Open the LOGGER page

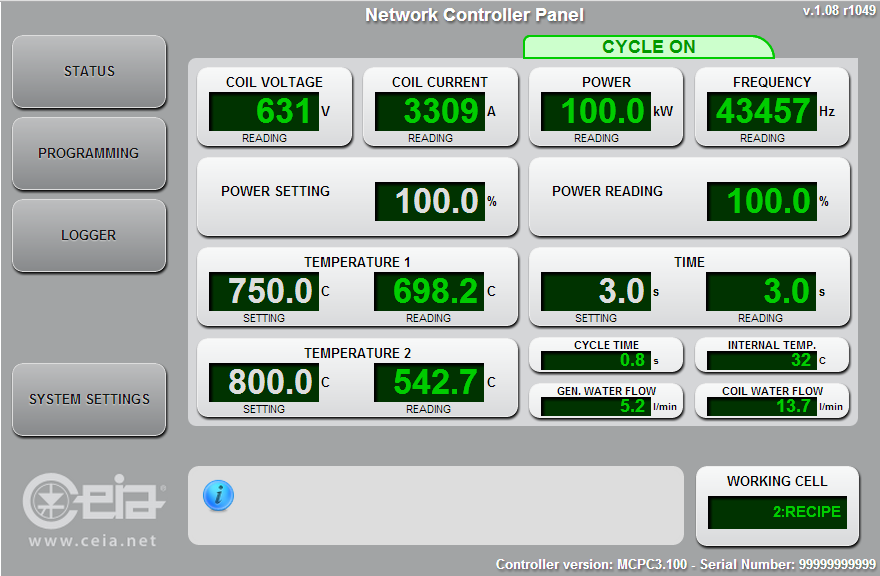[89, 236]
